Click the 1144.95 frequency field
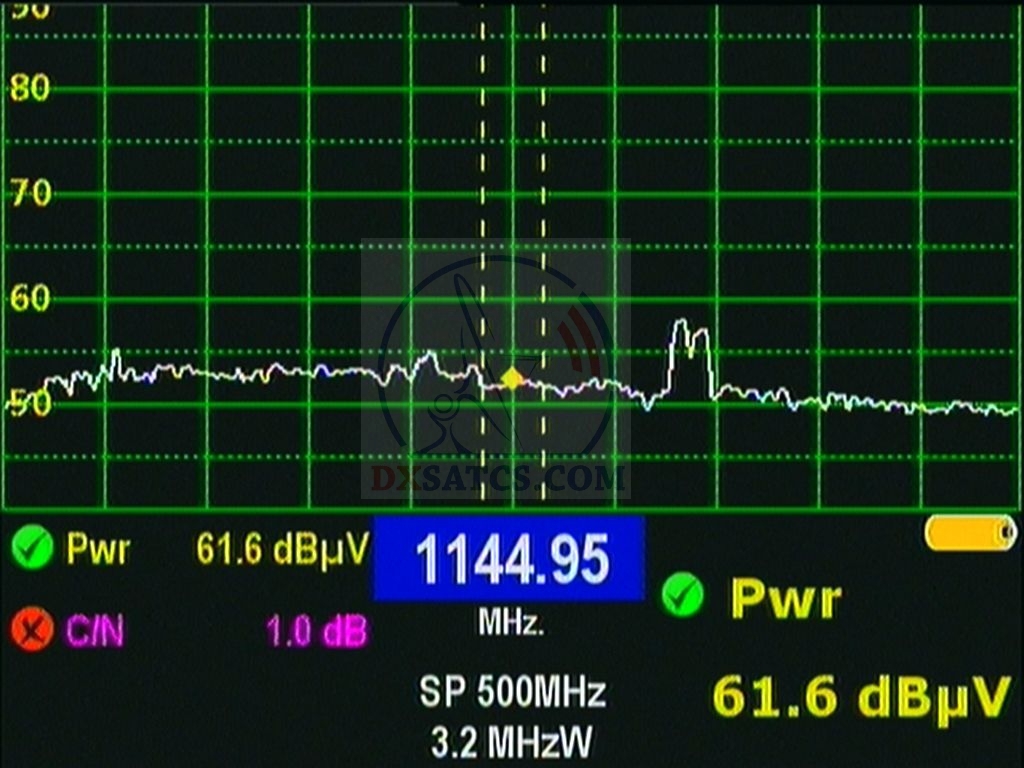The image size is (1024, 768). click(x=510, y=558)
